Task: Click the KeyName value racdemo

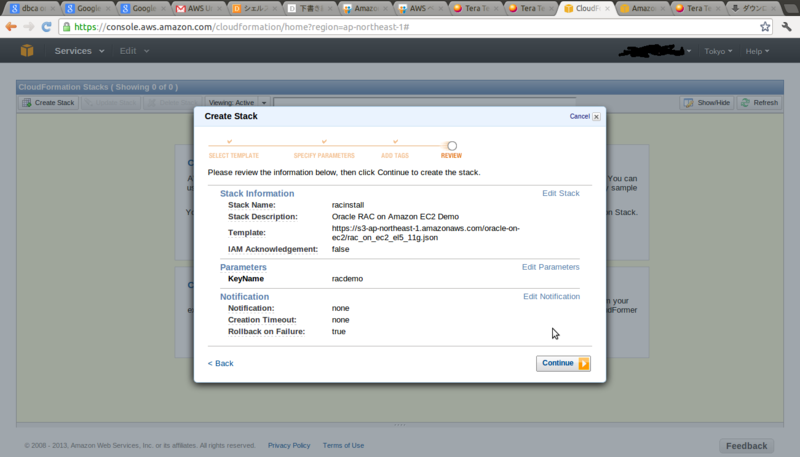Action: 347,278
